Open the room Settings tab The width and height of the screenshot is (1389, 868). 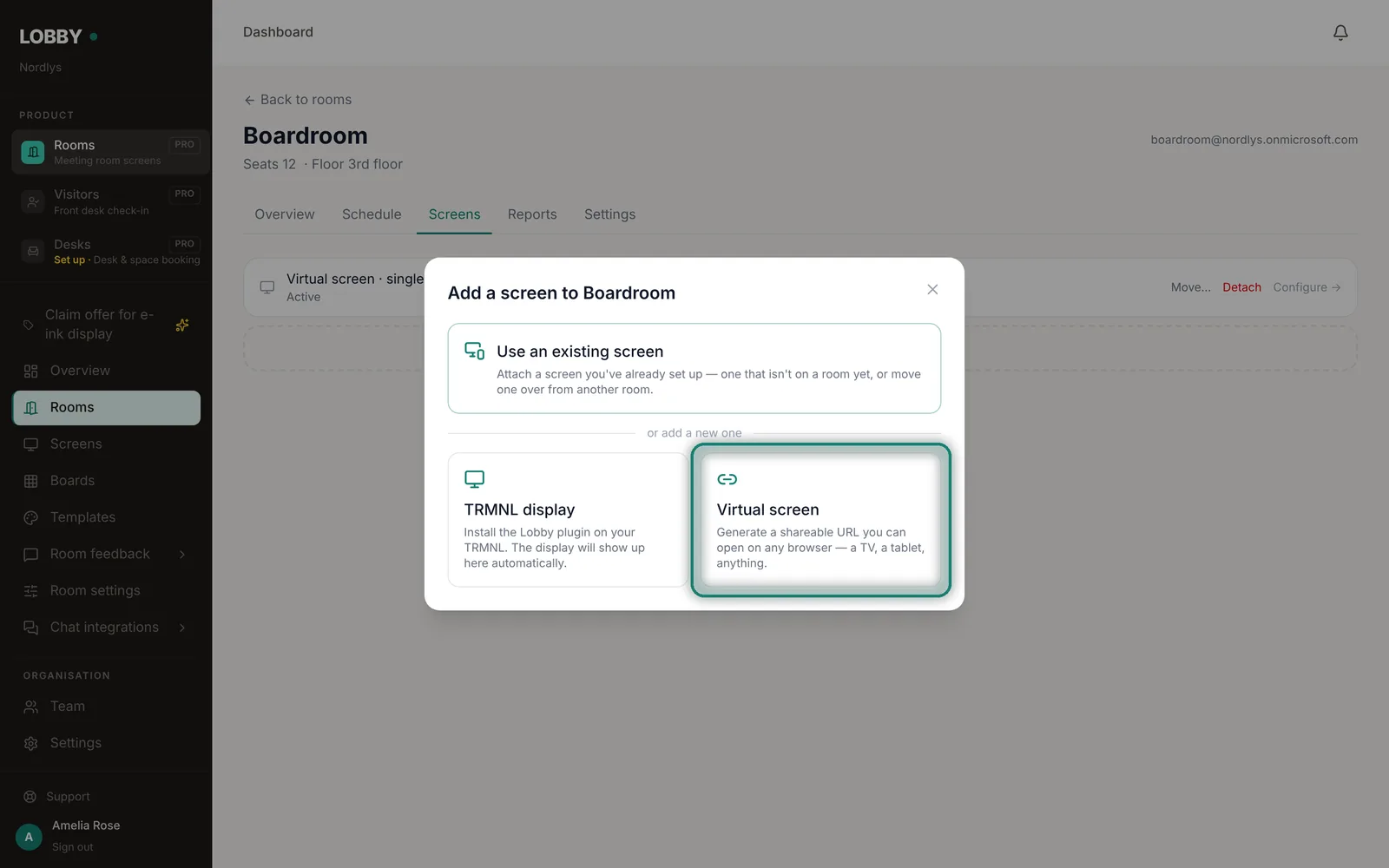click(609, 214)
